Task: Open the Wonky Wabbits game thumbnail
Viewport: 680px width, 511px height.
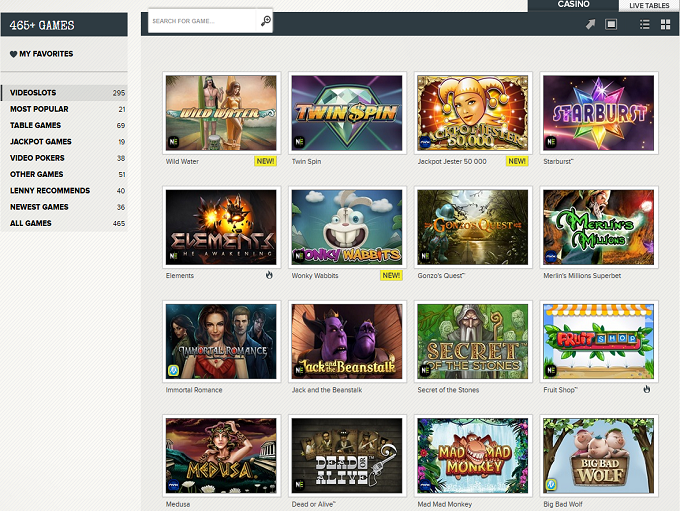Action: coord(347,227)
